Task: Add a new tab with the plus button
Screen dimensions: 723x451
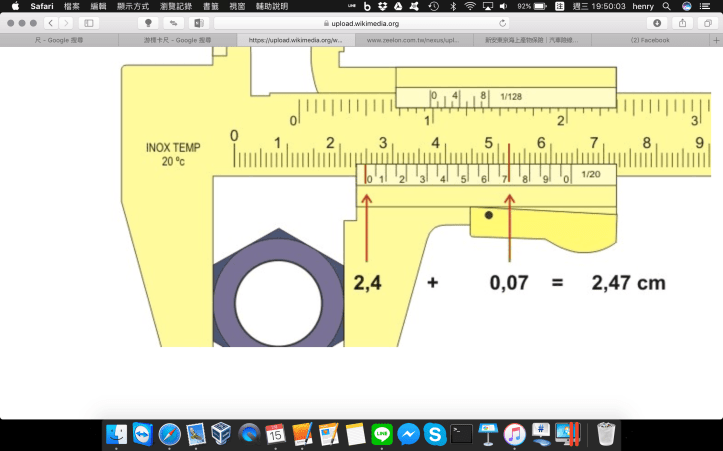Action: tap(715, 40)
